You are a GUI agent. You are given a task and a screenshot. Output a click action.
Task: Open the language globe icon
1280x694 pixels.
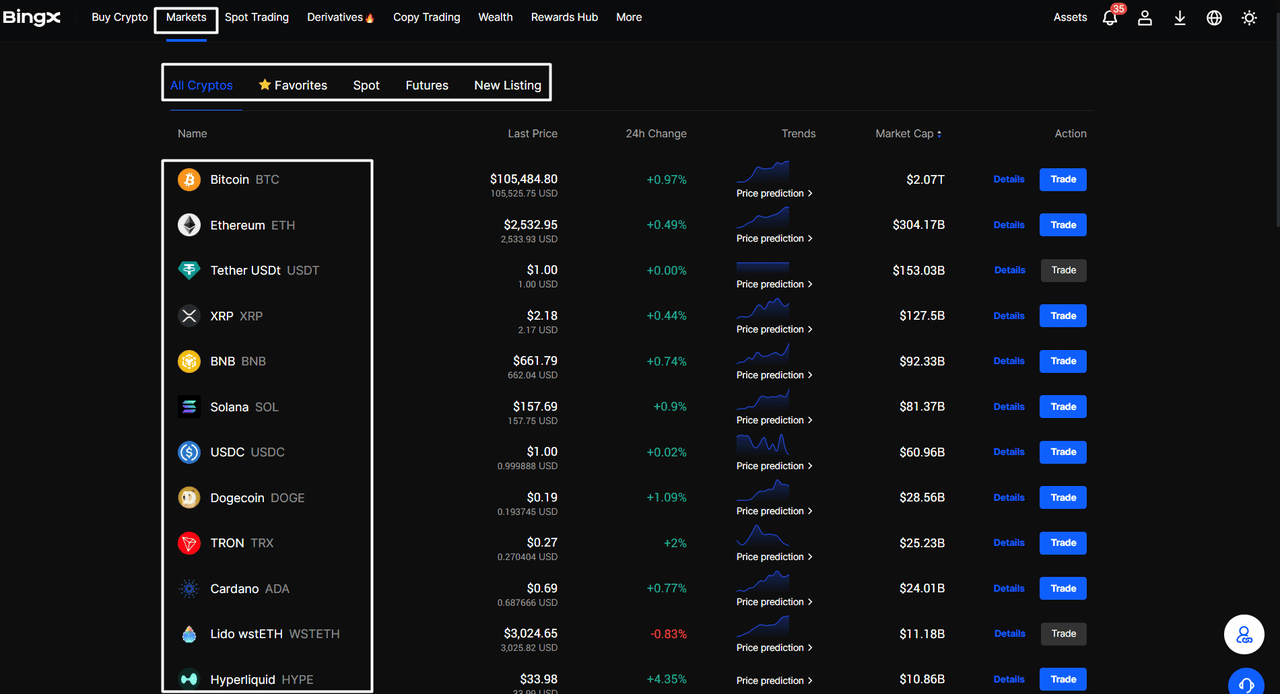click(1214, 18)
